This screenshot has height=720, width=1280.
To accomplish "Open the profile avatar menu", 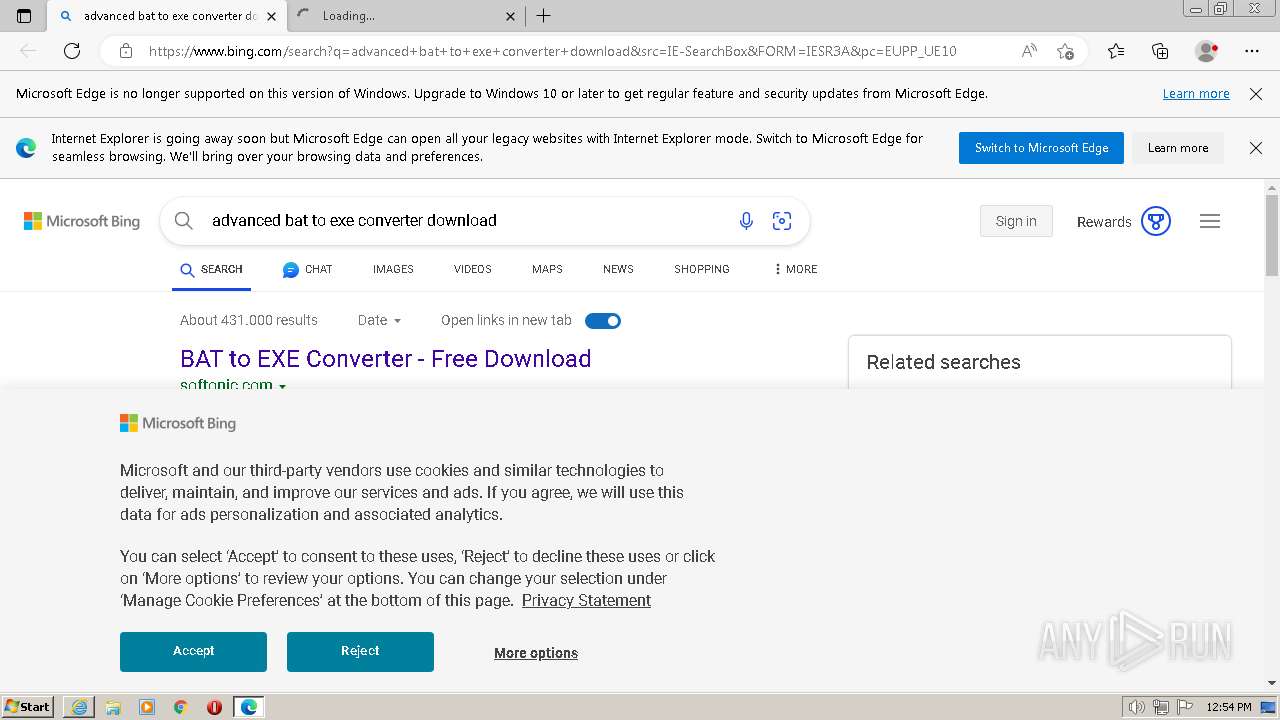I will (x=1206, y=51).
